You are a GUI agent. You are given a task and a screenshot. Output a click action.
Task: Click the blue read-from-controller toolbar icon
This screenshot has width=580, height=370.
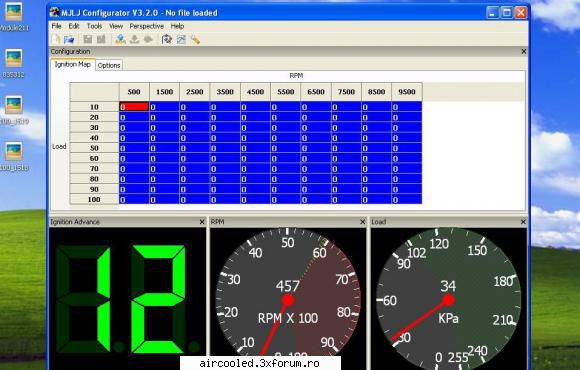pos(120,39)
